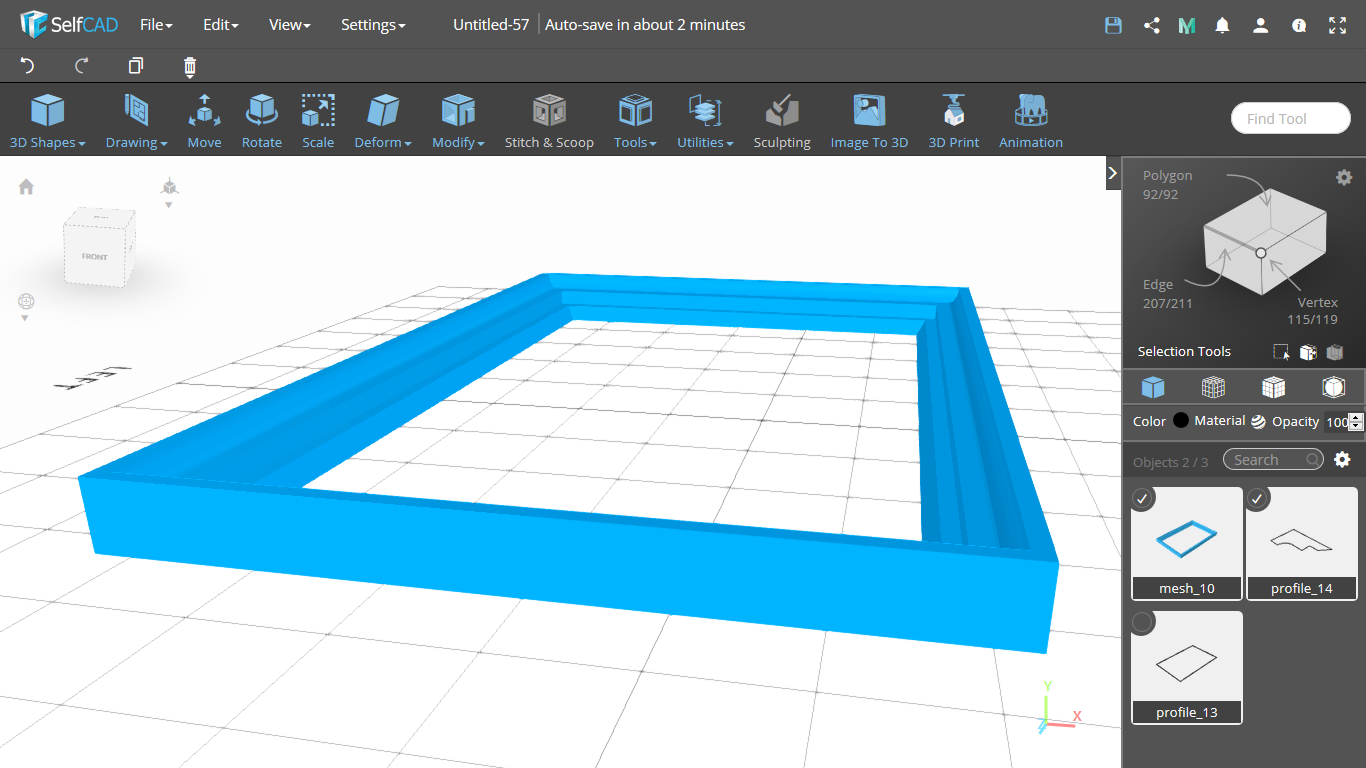1366x768 pixels.
Task: Select the mesh_10 thumbnail
Action: [x=1187, y=543]
